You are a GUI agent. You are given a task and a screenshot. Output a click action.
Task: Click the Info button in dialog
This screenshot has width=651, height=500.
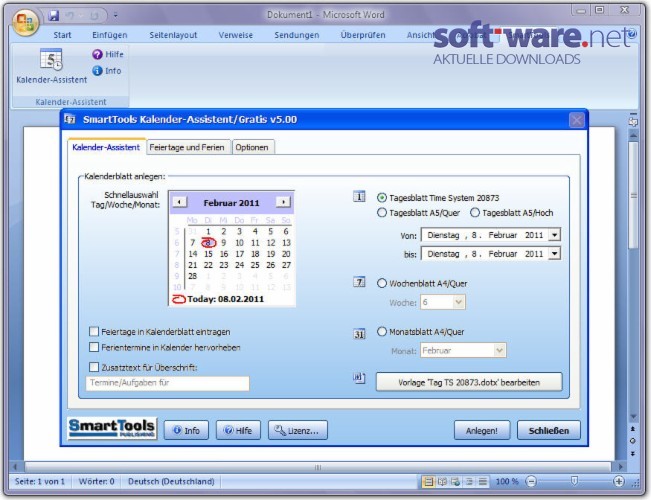point(186,430)
